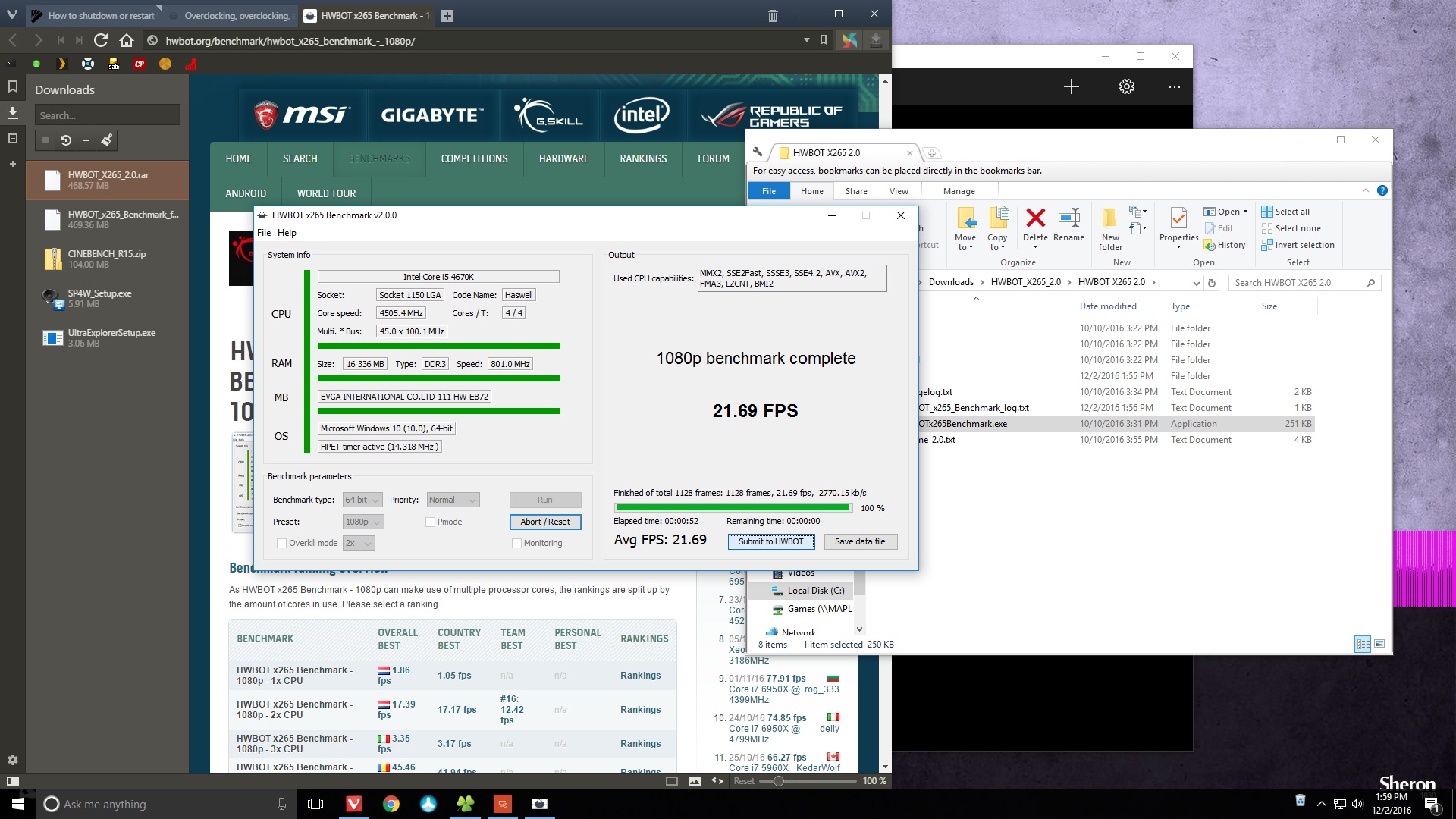Click the Save data file button

point(859,541)
